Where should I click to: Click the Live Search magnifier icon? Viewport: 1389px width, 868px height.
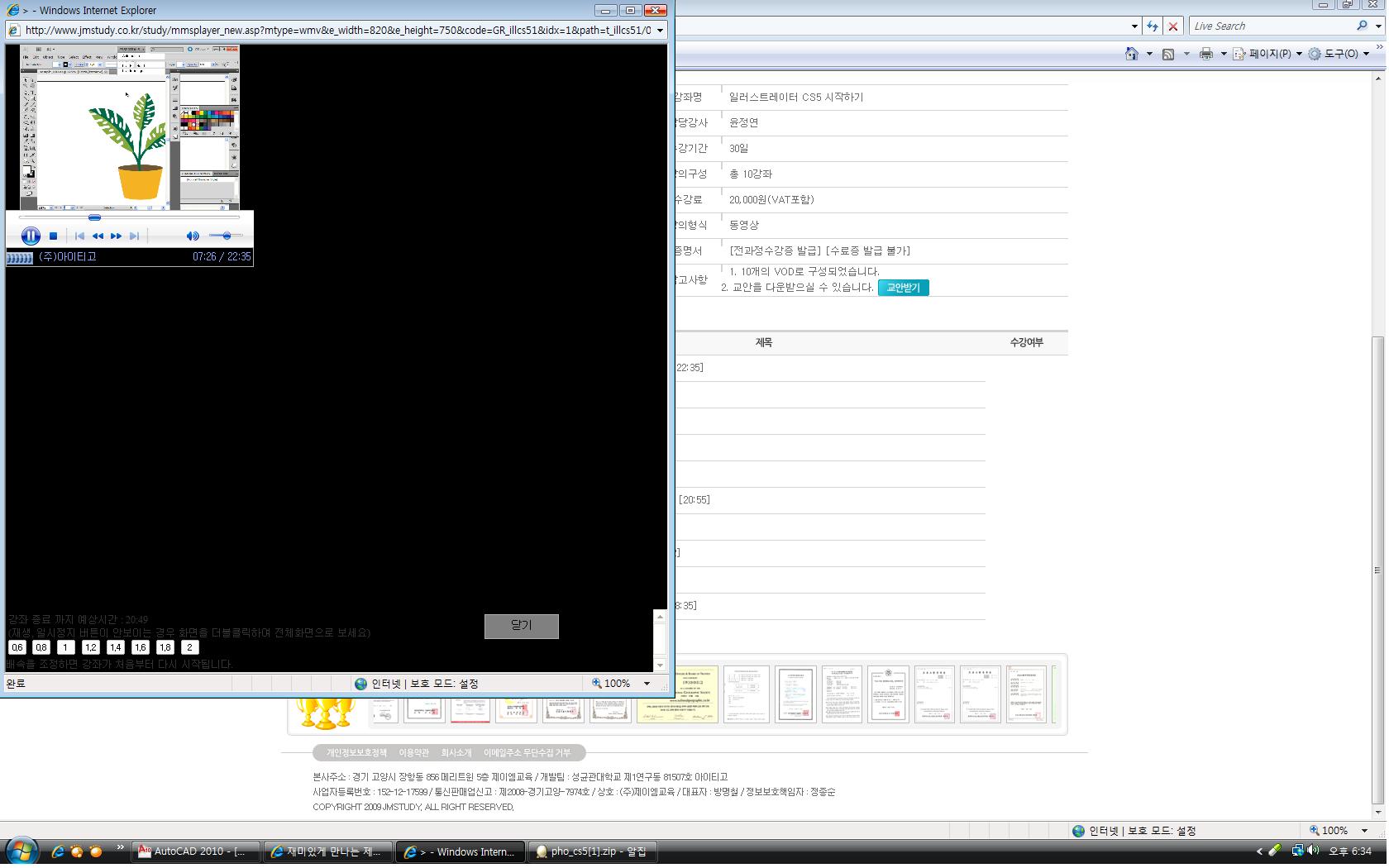pyautogui.click(x=1362, y=26)
